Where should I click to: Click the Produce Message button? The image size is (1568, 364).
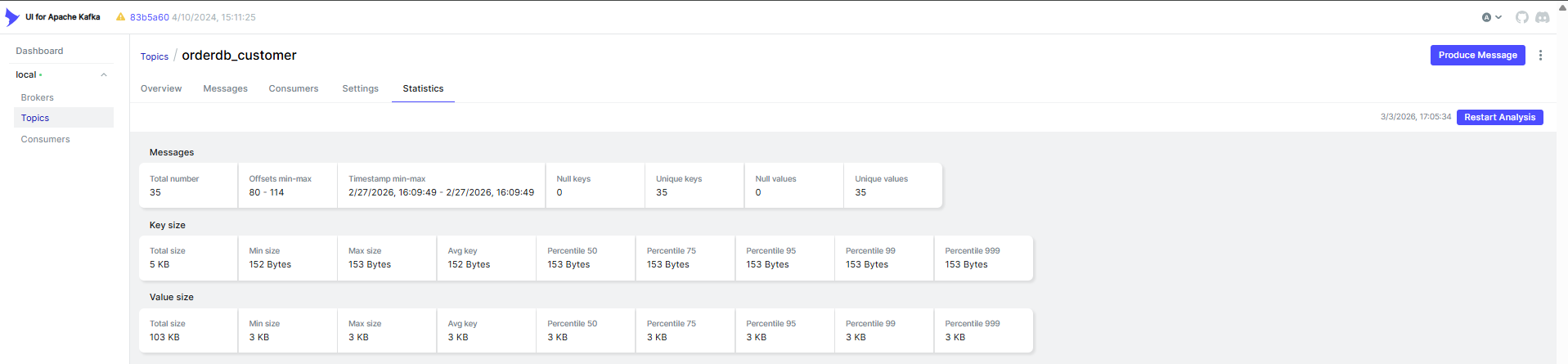click(1476, 55)
